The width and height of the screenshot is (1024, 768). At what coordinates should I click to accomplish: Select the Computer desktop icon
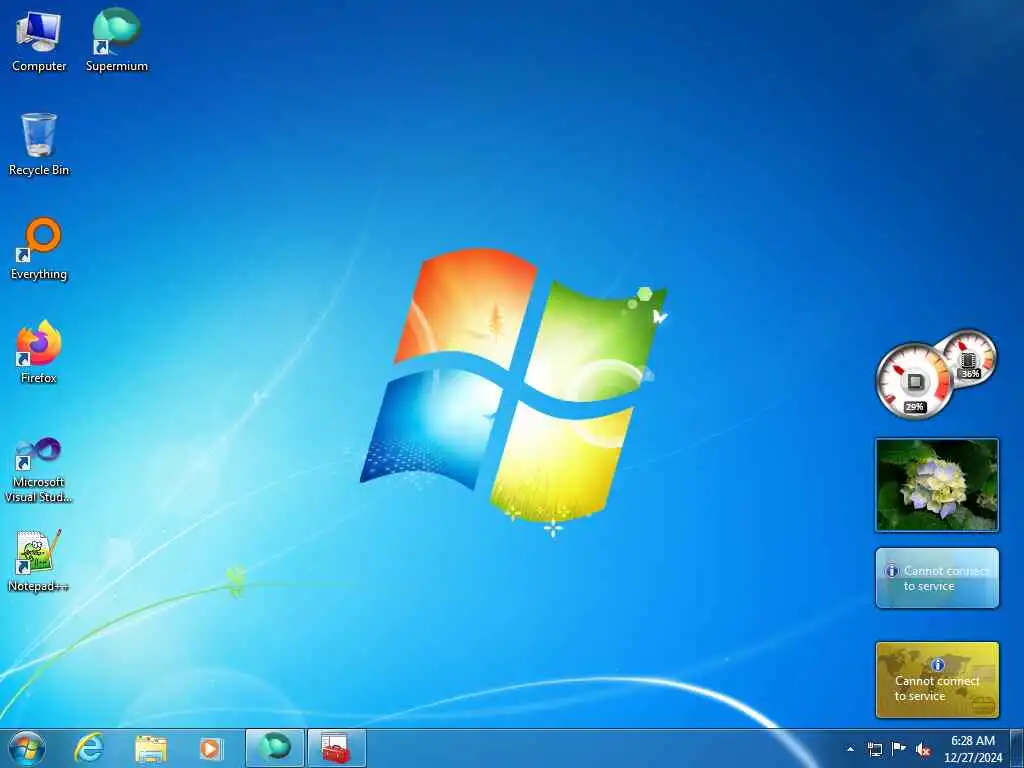coord(39,40)
